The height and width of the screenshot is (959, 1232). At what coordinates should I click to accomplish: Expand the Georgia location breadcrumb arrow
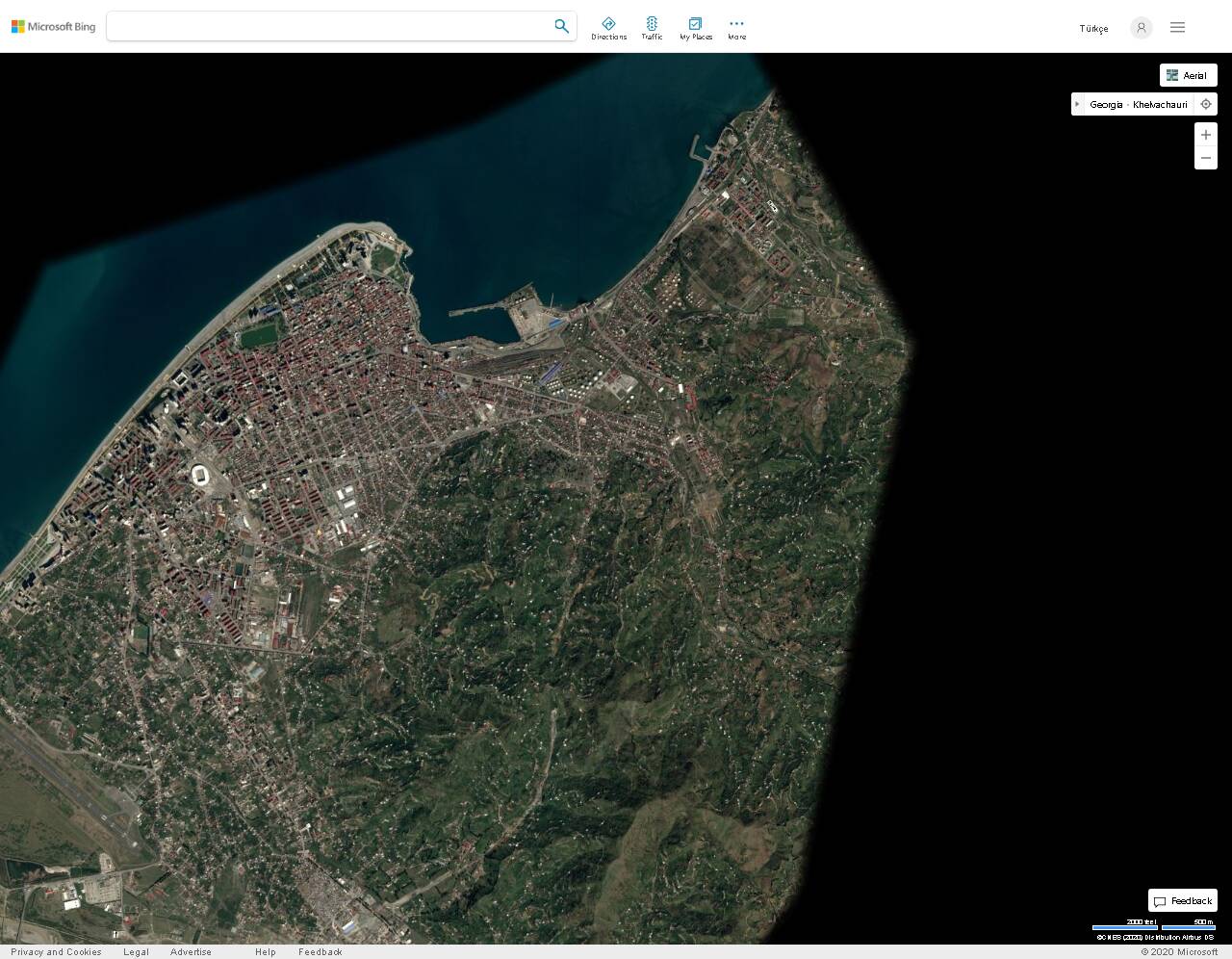pyautogui.click(x=1078, y=104)
